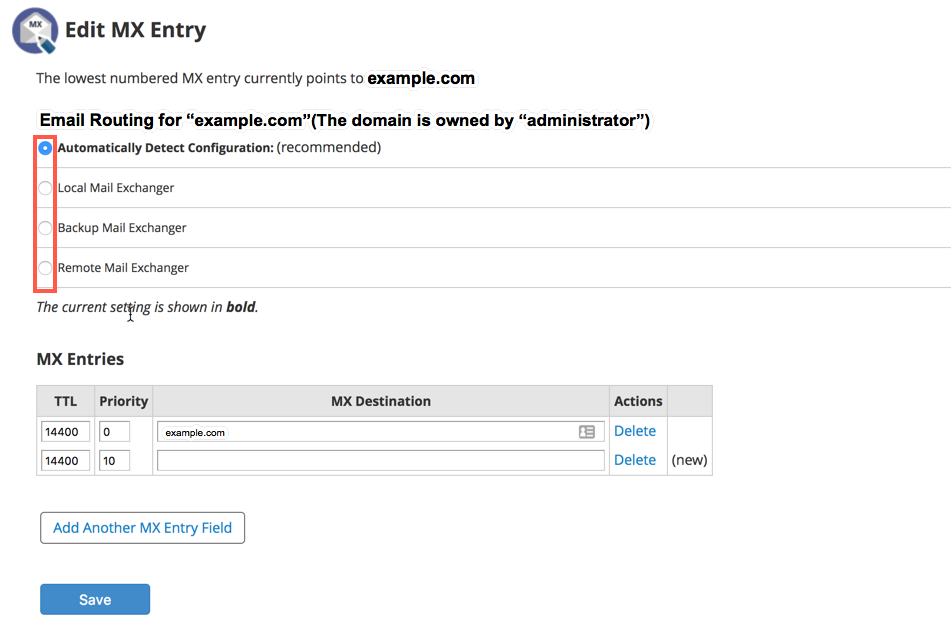
Task: Click the MX Destination field with example.com
Action: (x=365, y=432)
